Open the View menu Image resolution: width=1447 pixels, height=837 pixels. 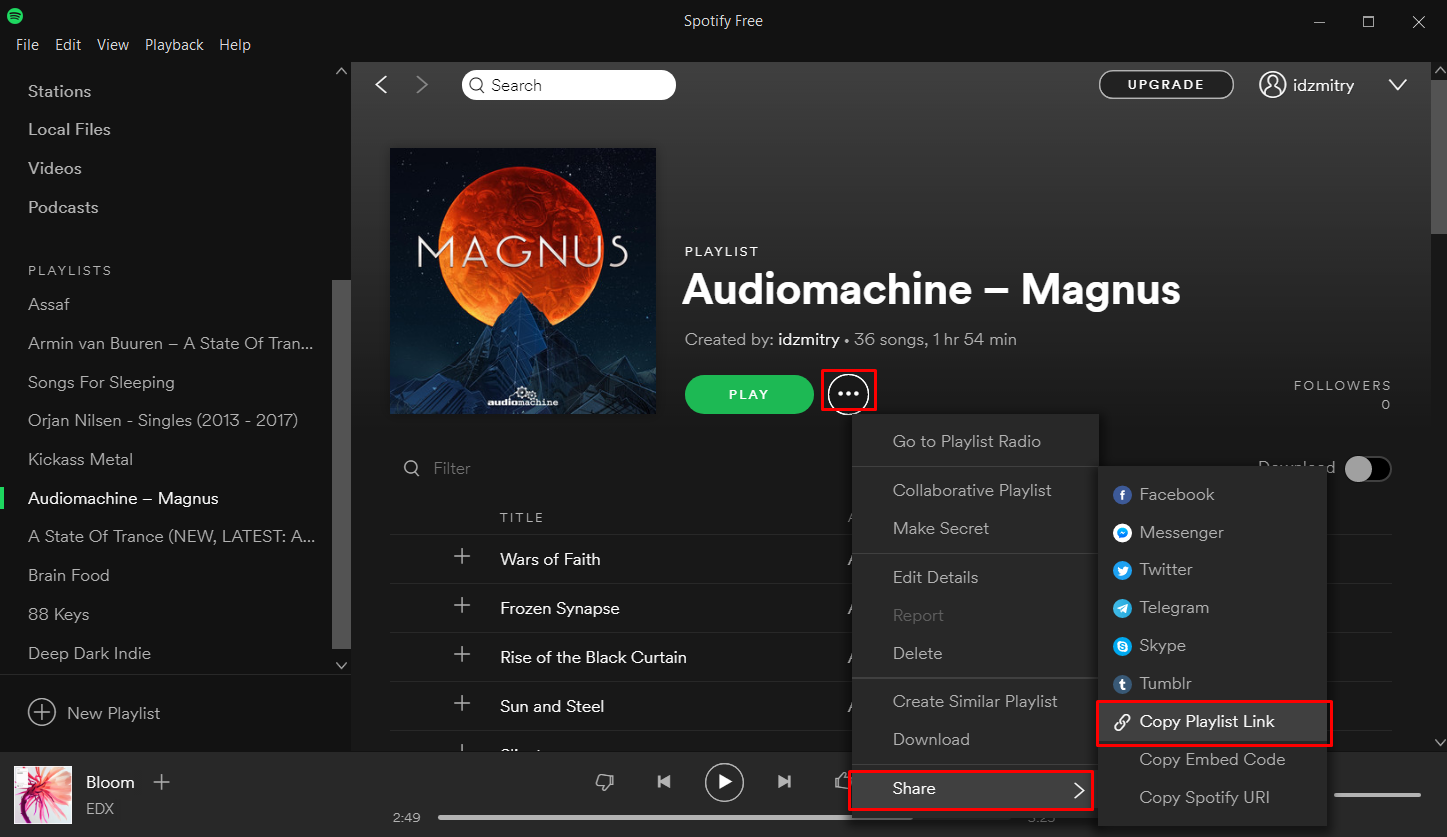(113, 45)
